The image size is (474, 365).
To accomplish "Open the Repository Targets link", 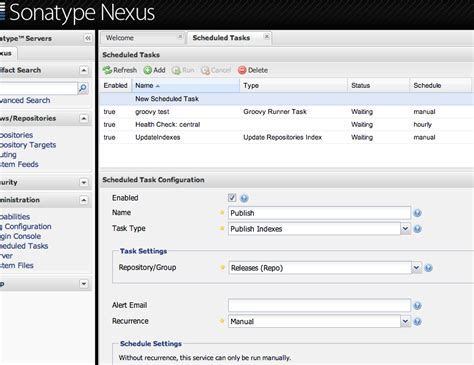I will tap(28, 145).
